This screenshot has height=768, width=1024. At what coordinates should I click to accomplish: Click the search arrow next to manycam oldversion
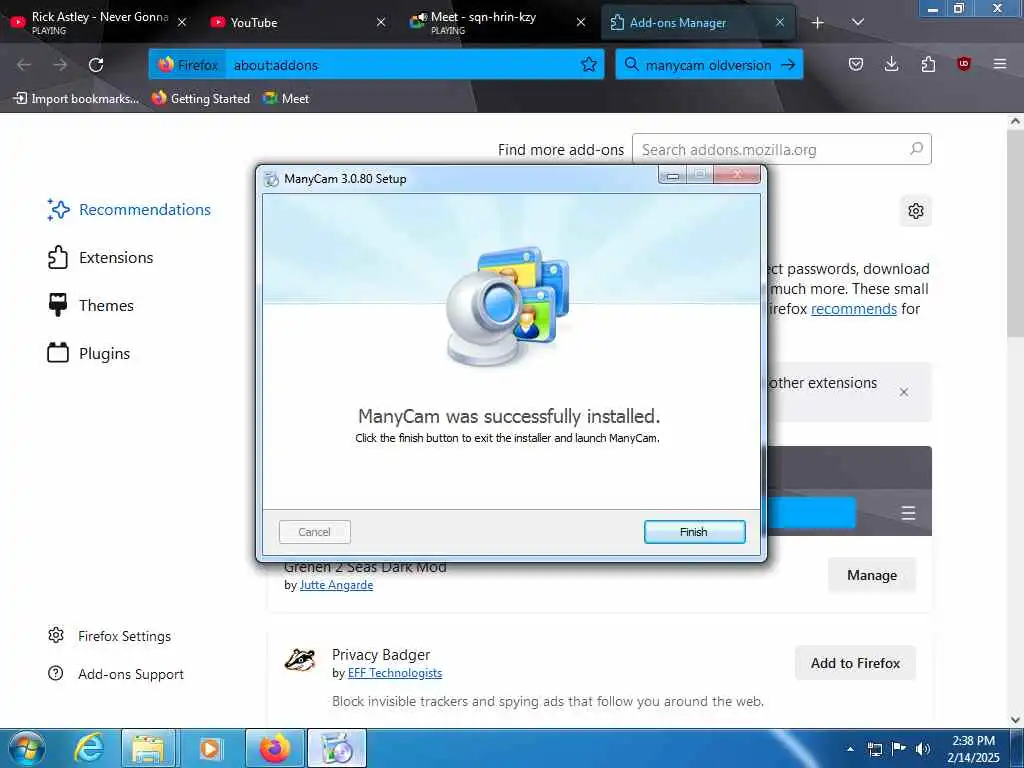click(x=788, y=65)
